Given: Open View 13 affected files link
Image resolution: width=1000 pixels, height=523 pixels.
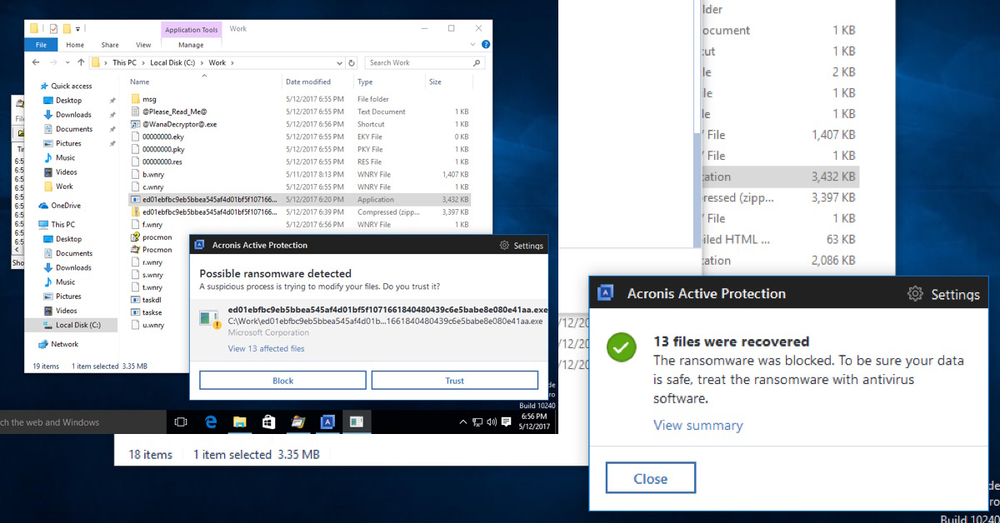Looking at the screenshot, I should click(266, 348).
